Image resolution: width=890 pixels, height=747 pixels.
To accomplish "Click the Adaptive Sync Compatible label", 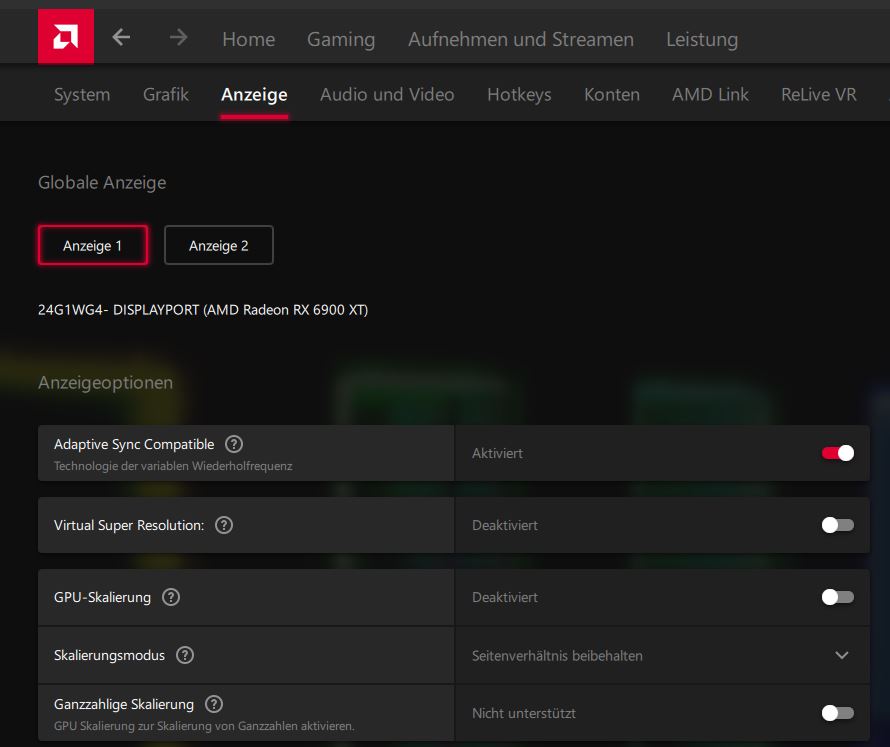I will point(134,444).
